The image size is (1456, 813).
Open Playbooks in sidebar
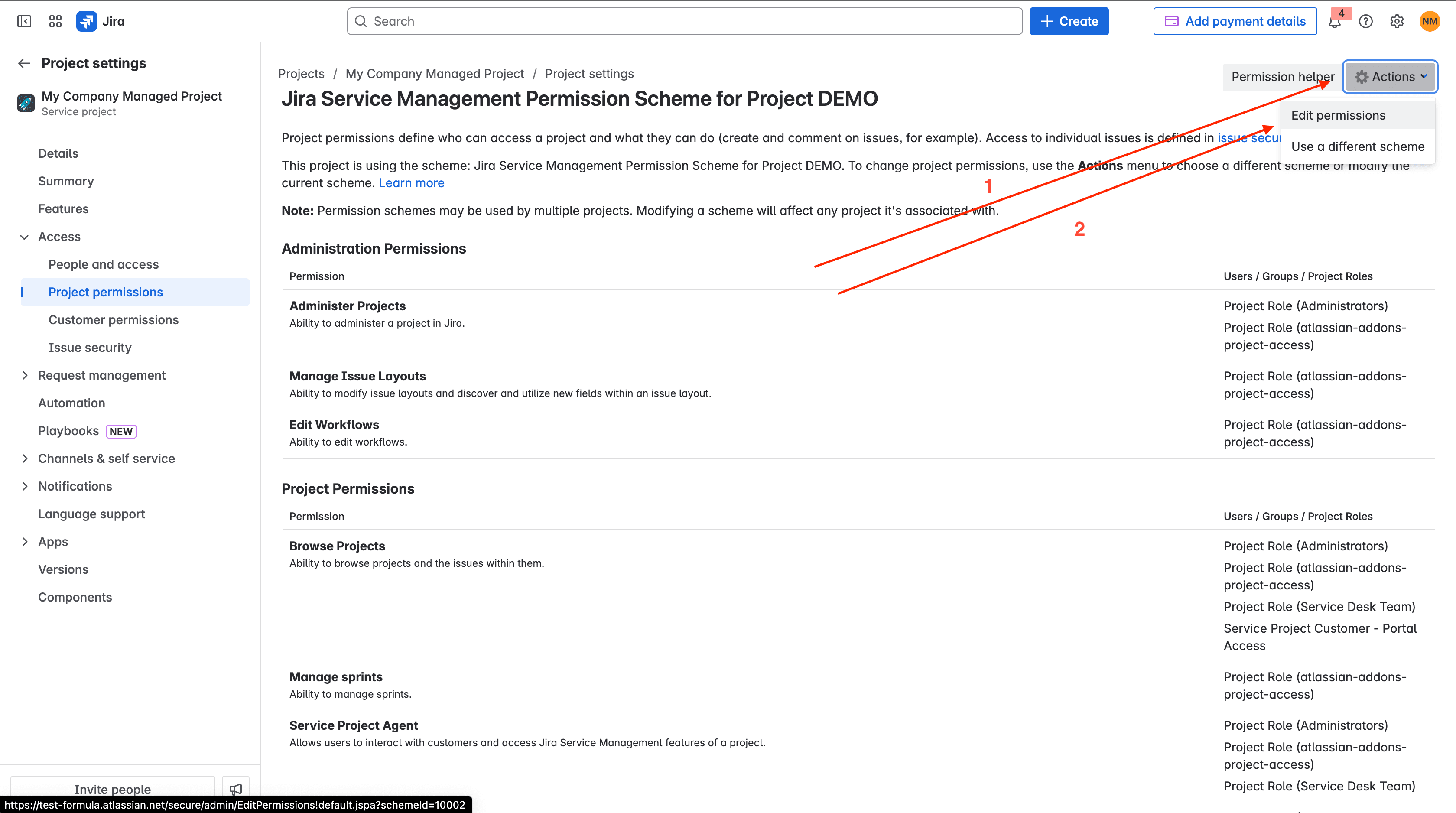click(68, 431)
